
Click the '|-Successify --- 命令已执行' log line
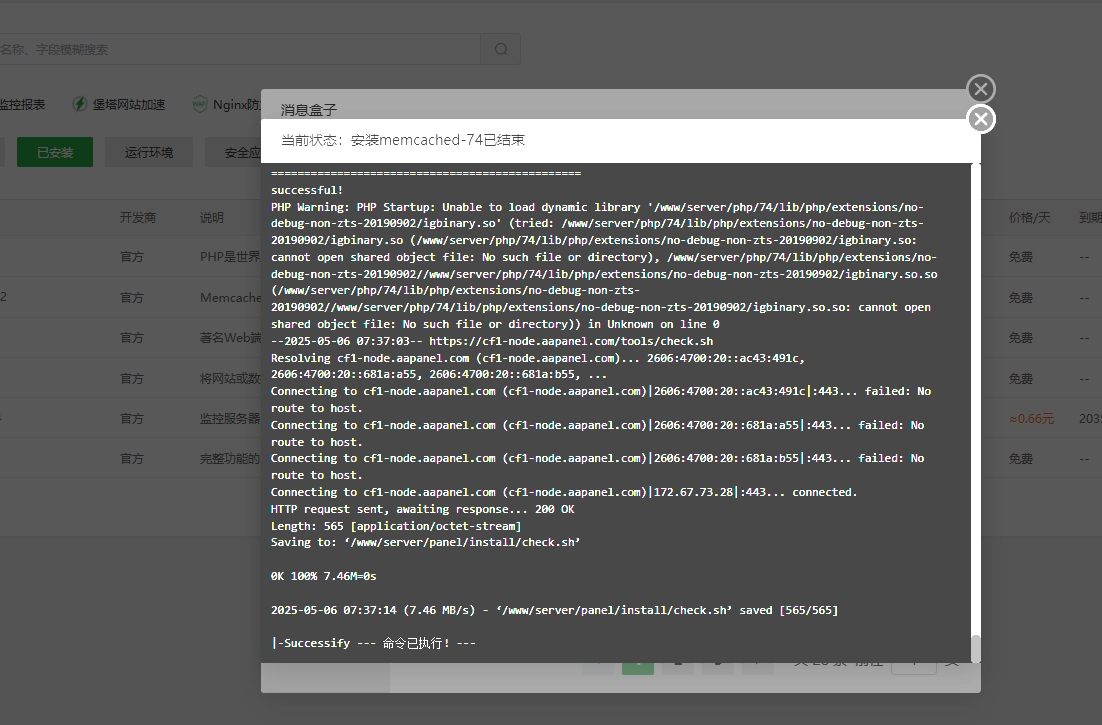point(373,643)
